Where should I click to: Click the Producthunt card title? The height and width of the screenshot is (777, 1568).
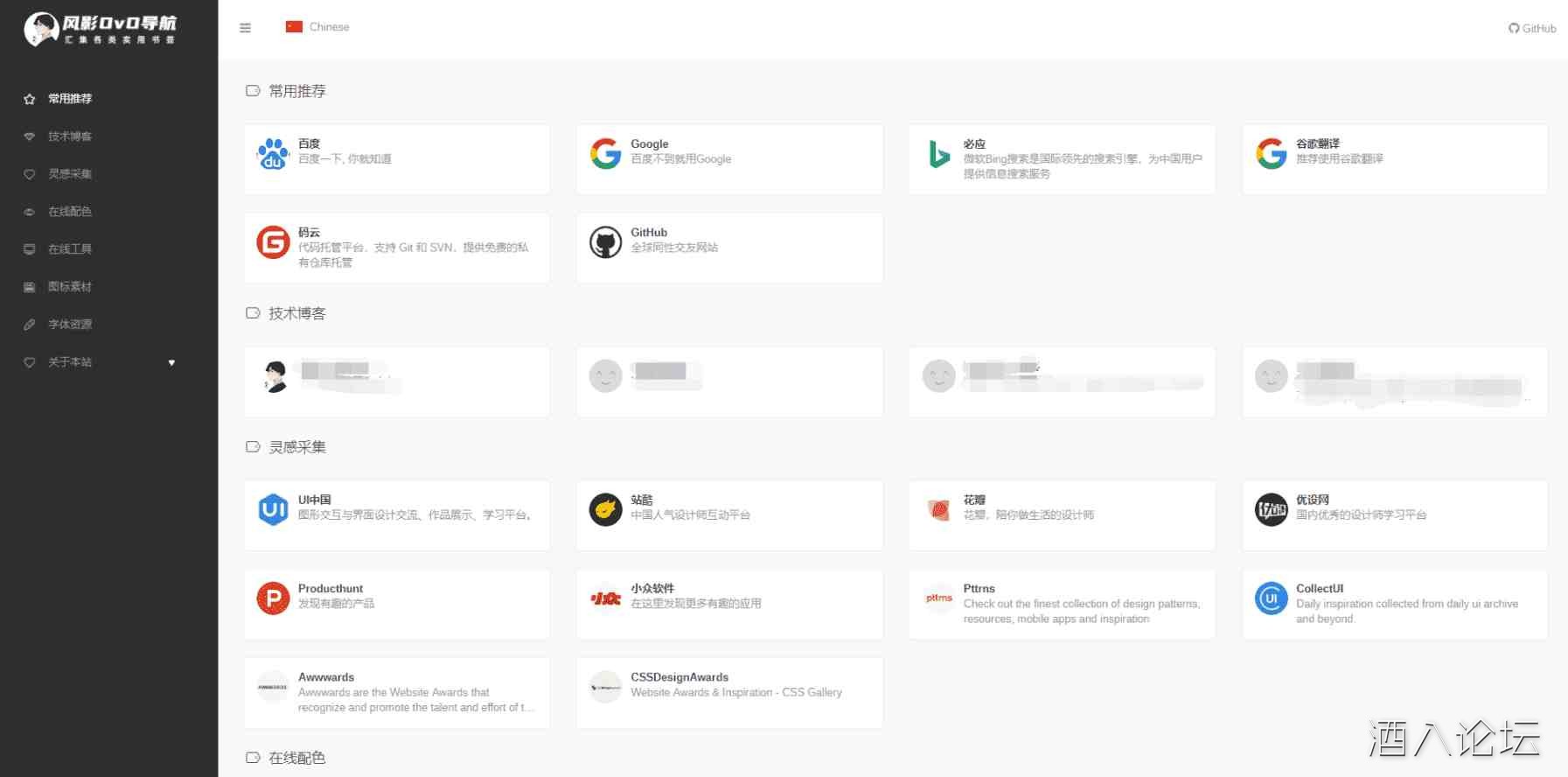coord(331,589)
